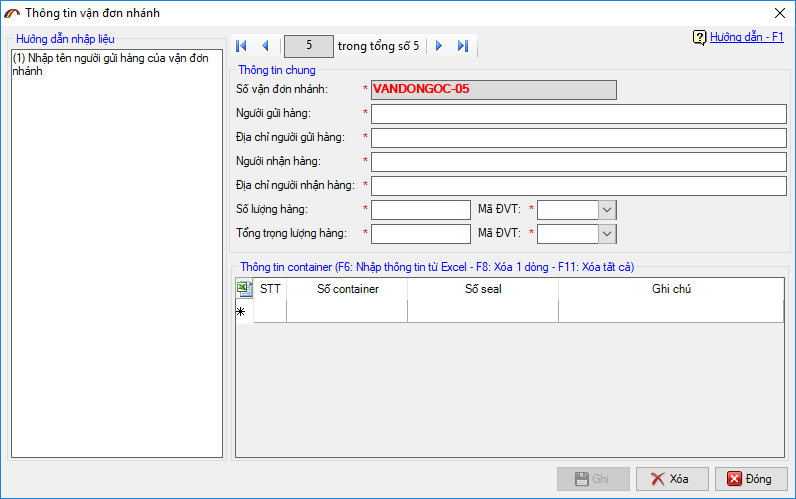Click the Excel import icon in grid header
The height and width of the screenshot is (499, 796).
click(x=244, y=289)
